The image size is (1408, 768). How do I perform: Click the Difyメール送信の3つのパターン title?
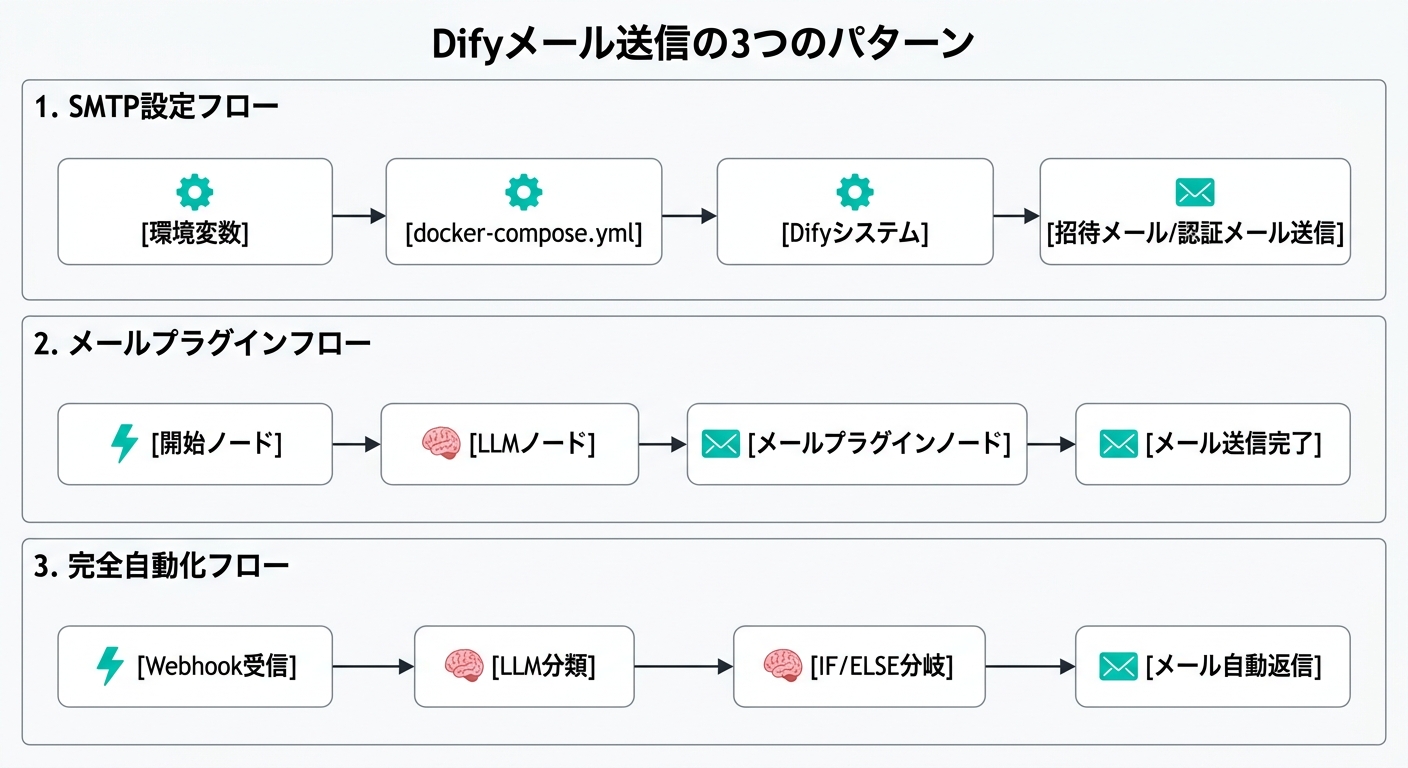tap(703, 45)
